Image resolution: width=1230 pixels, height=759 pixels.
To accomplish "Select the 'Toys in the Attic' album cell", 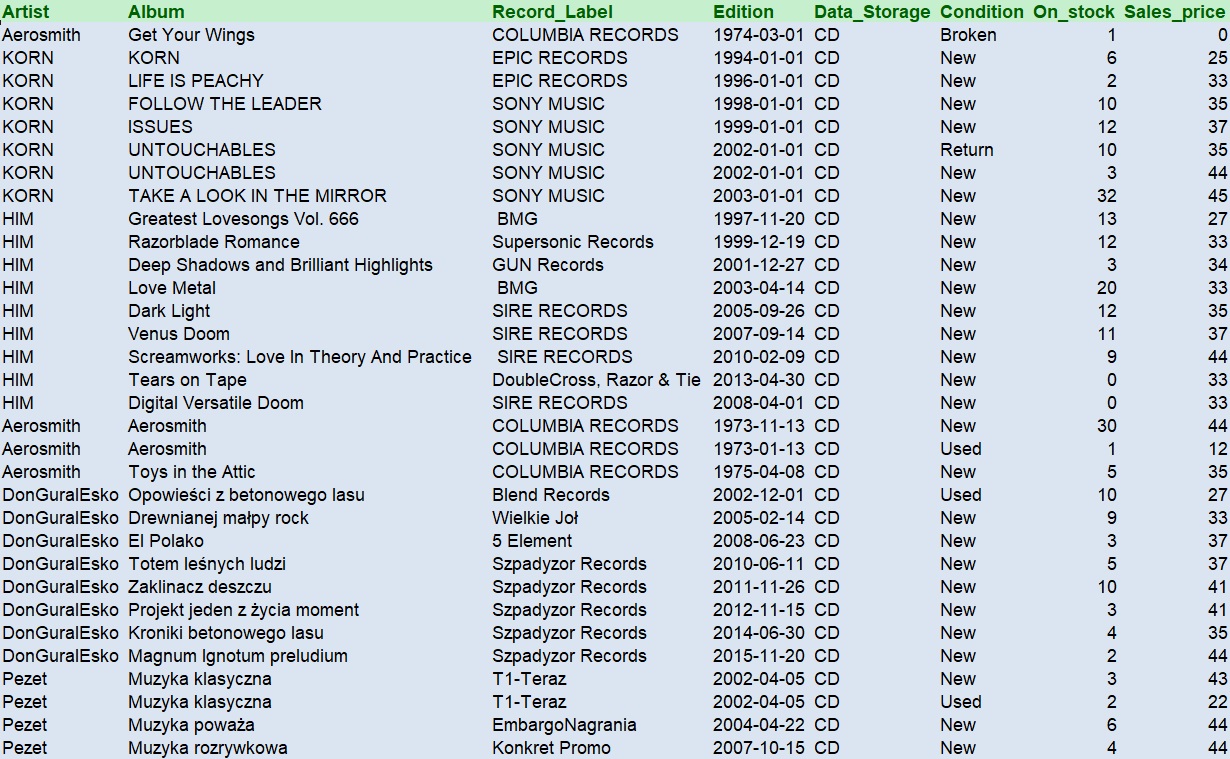I will [x=191, y=472].
